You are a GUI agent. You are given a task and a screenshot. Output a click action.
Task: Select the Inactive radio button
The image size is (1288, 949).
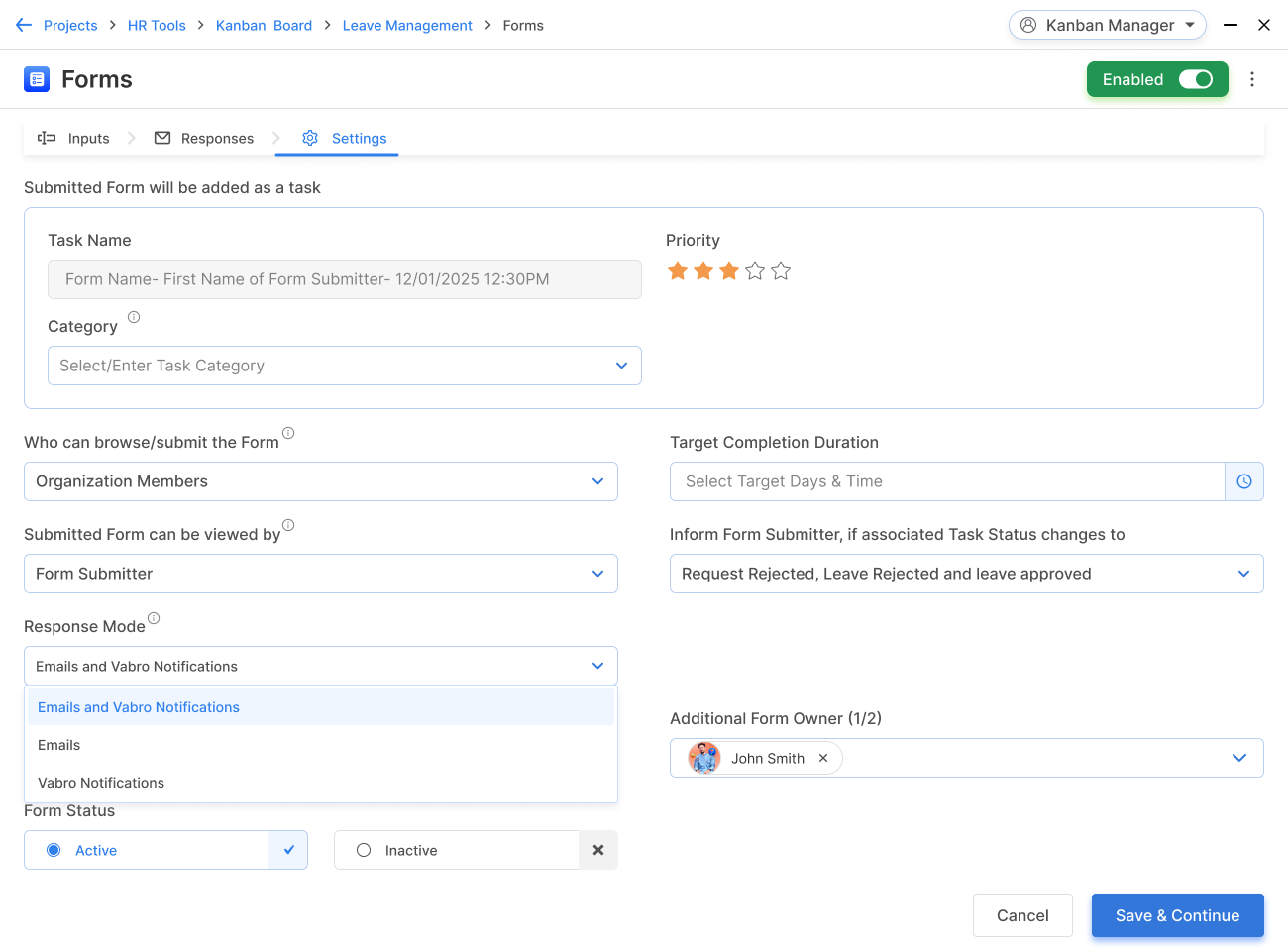pos(364,850)
